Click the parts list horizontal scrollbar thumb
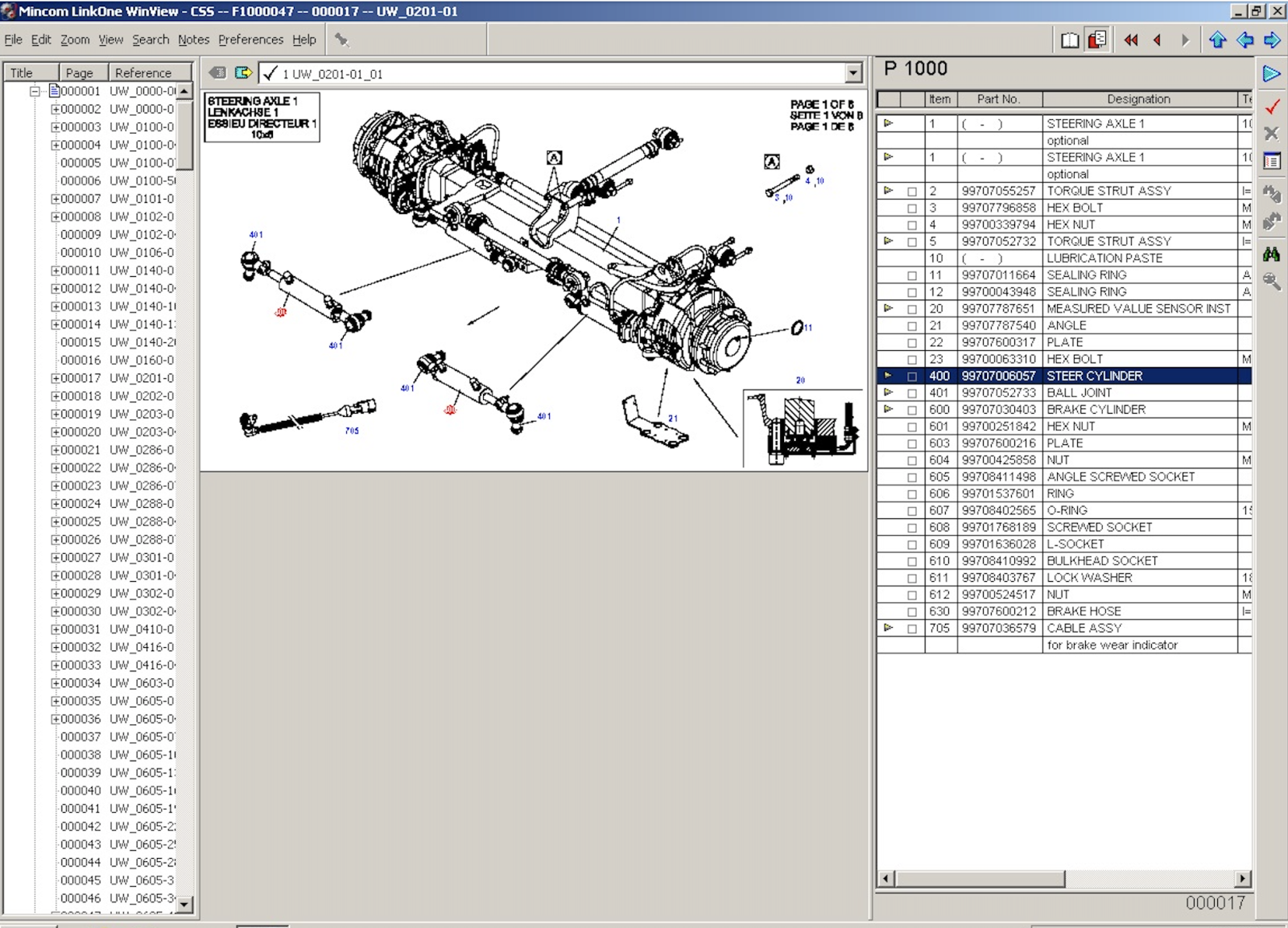 (x=980, y=879)
